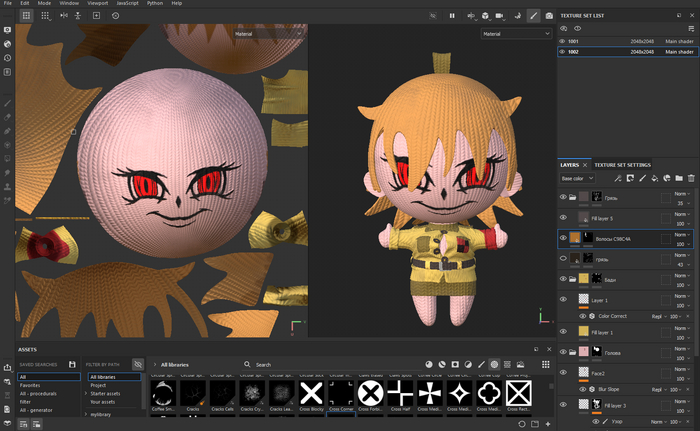
Task: Open the Color Correct Repl blend dropdown
Action: tap(659, 316)
